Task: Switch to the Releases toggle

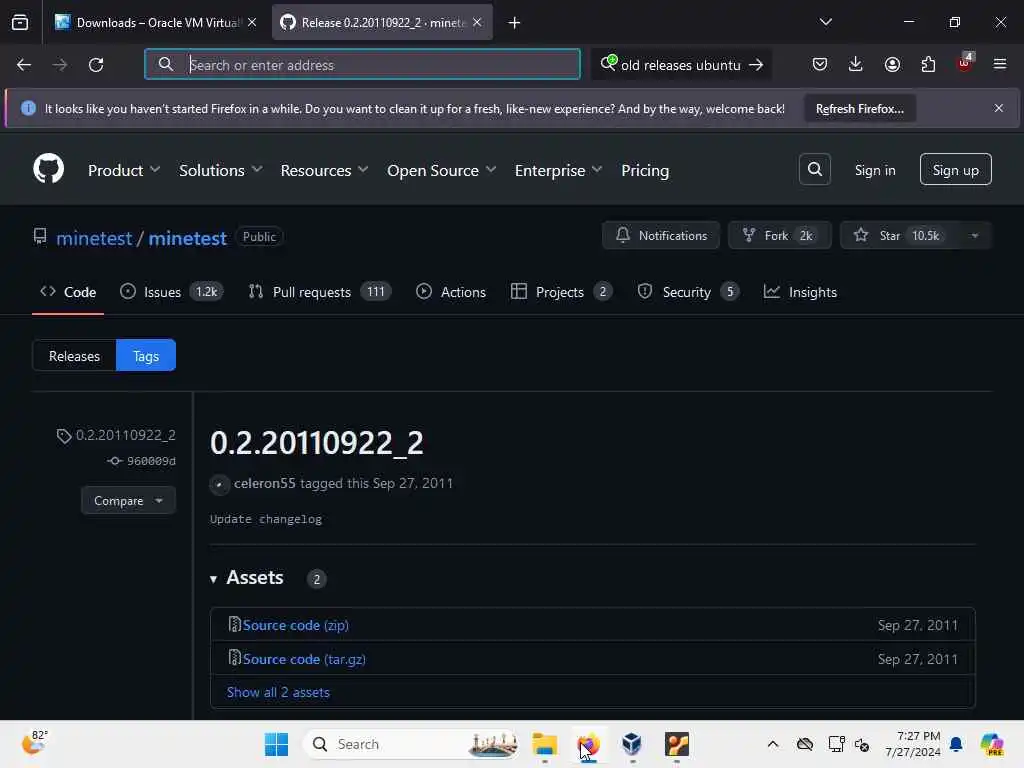Action: coord(74,356)
